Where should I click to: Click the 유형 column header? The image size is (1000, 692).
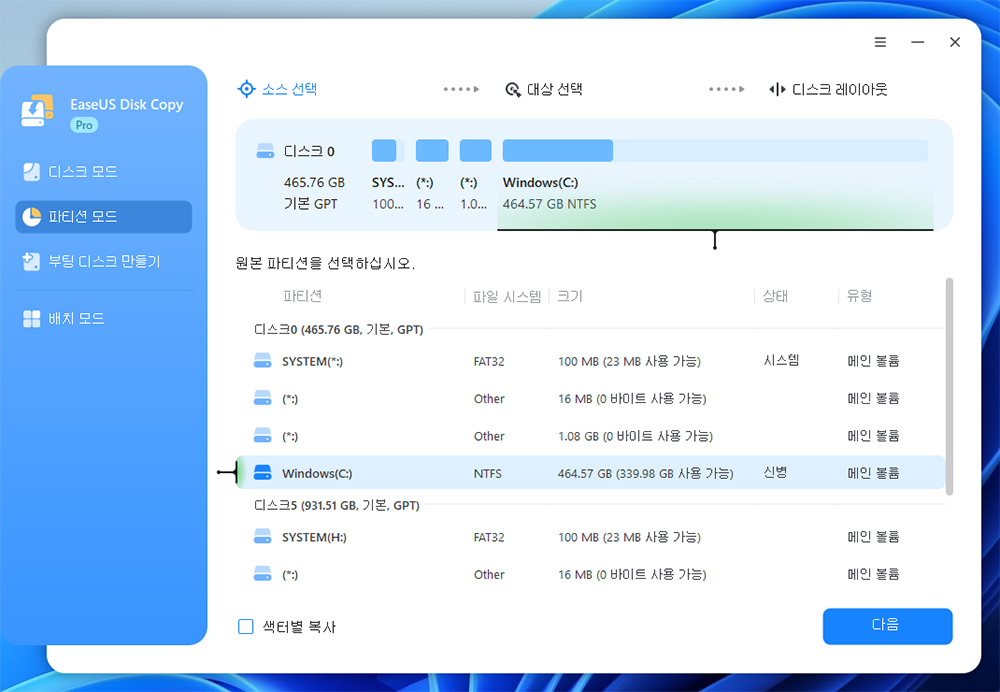(859, 296)
